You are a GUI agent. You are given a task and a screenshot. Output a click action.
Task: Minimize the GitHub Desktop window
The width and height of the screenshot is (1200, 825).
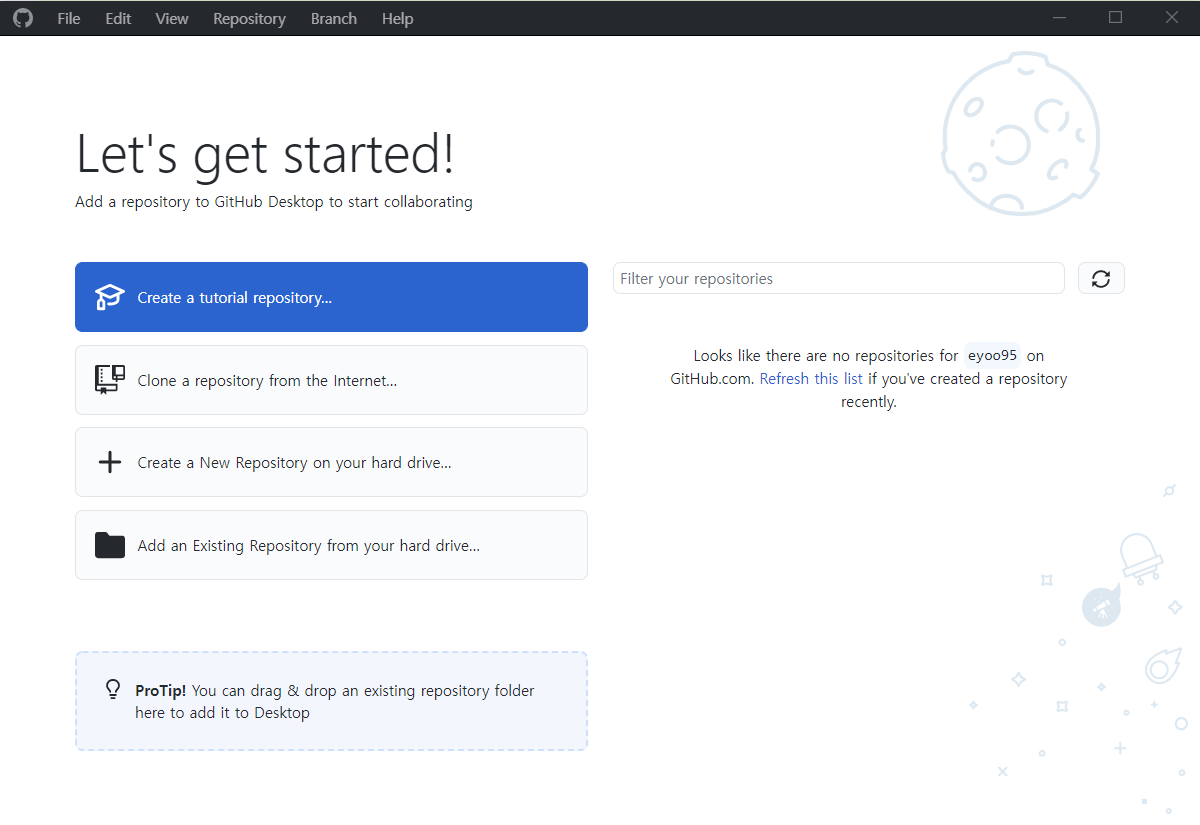click(x=1060, y=18)
